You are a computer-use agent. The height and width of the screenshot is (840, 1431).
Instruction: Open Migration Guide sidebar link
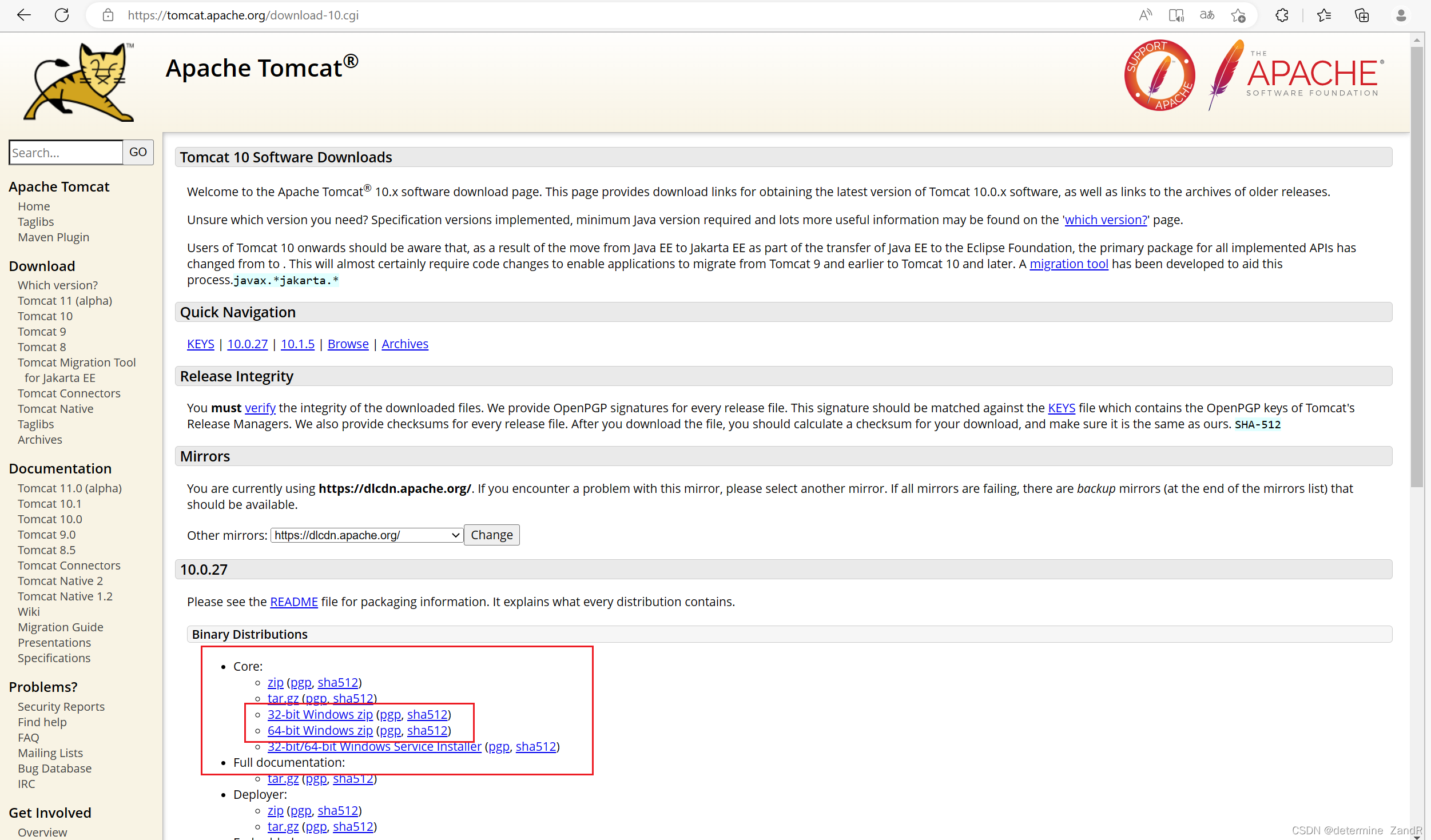click(60, 627)
